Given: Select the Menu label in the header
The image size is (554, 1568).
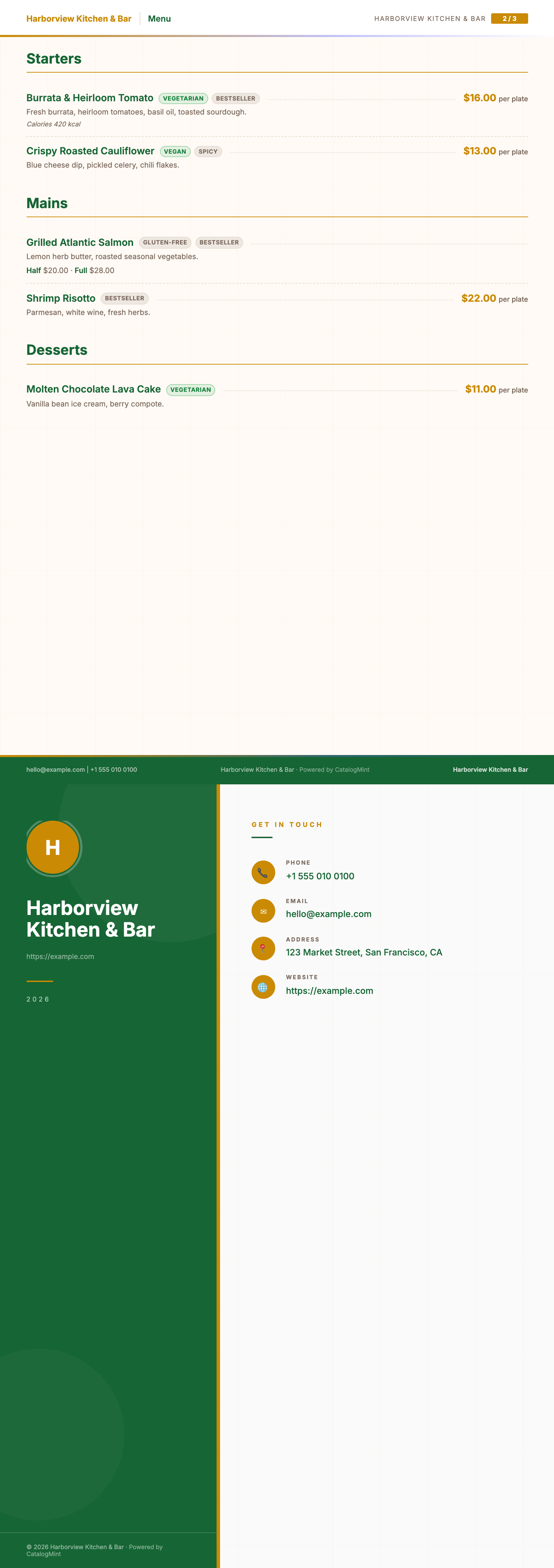Looking at the screenshot, I should coord(160,19).
